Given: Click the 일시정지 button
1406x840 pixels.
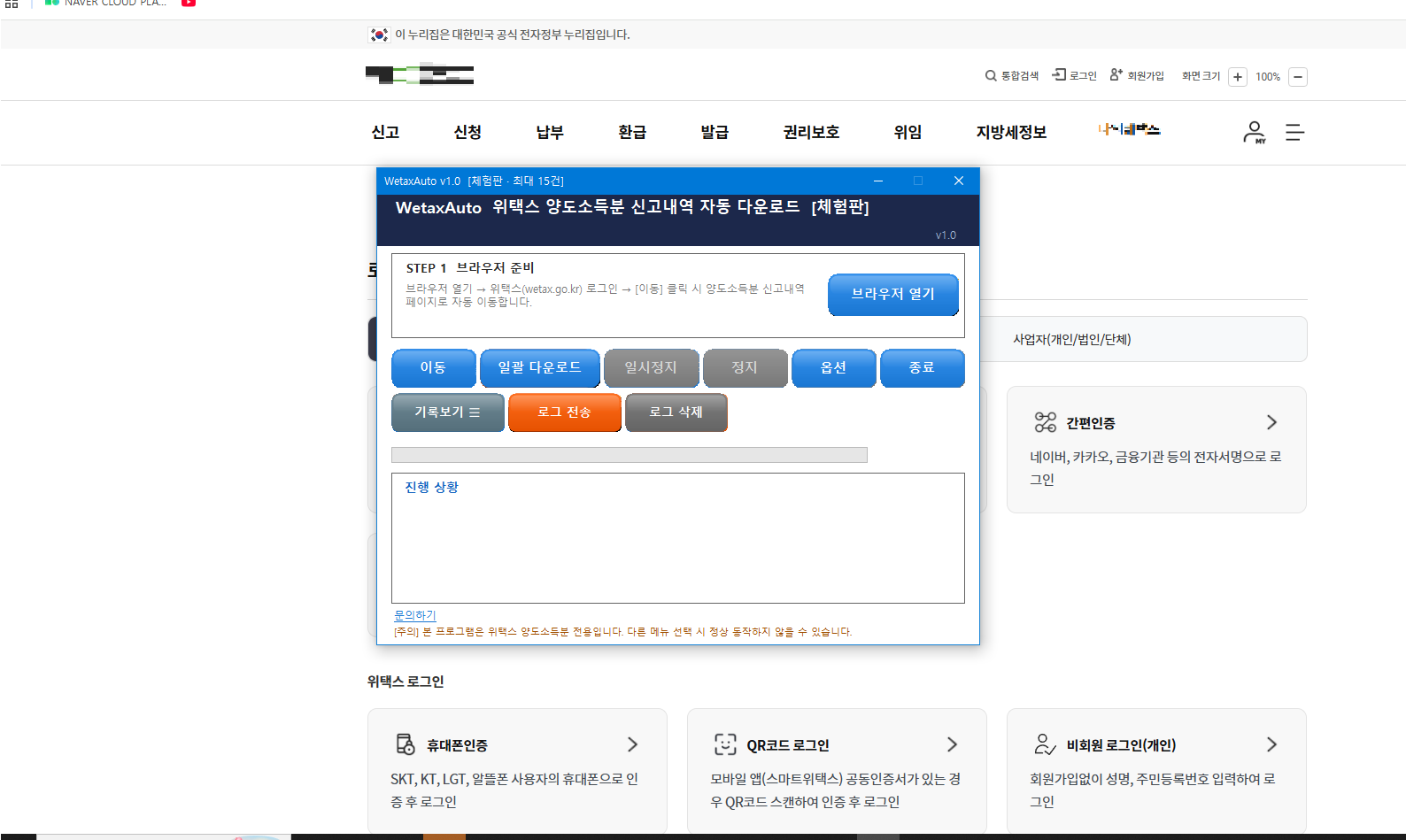Looking at the screenshot, I should [651, 367].
